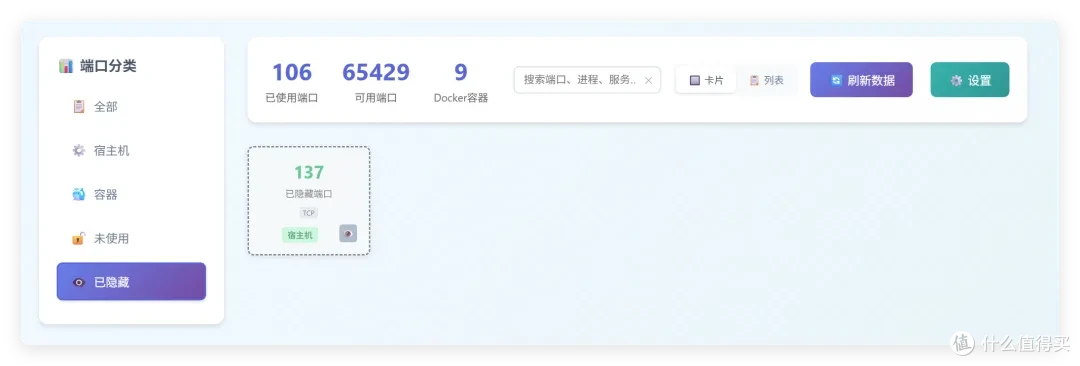Viewport: 1080px width, 366px height.
Task: Click the port 137 card
Action: (309, 201)
